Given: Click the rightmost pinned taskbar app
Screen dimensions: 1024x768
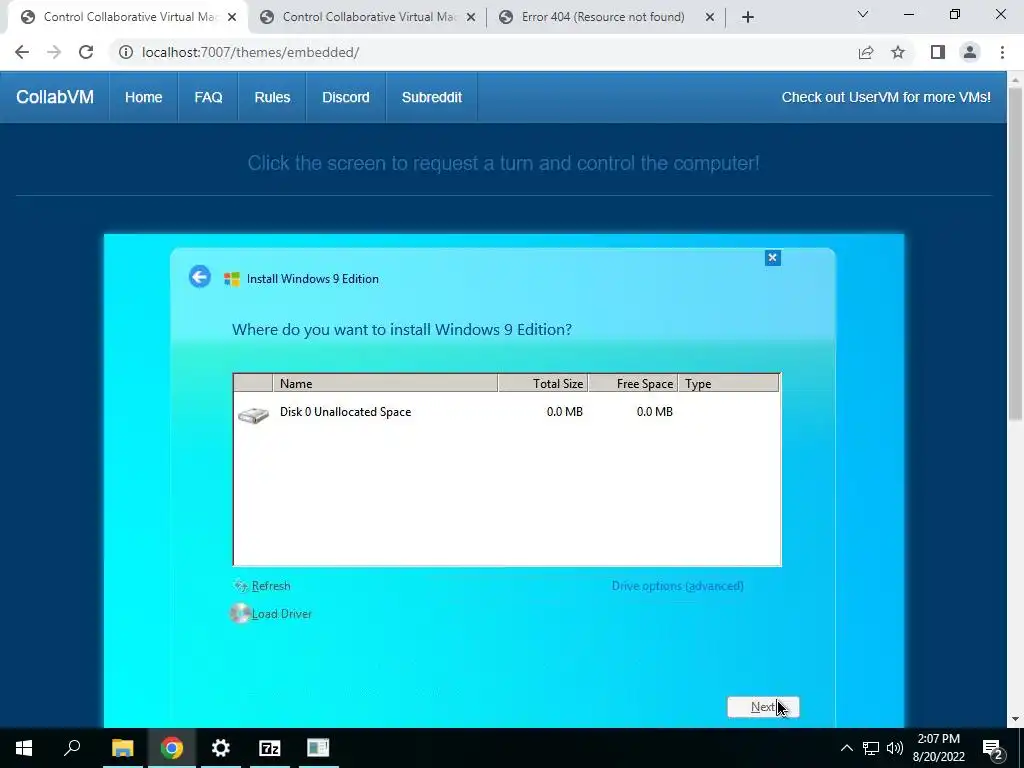Looking at the screenshot, I should click(318, 748).
